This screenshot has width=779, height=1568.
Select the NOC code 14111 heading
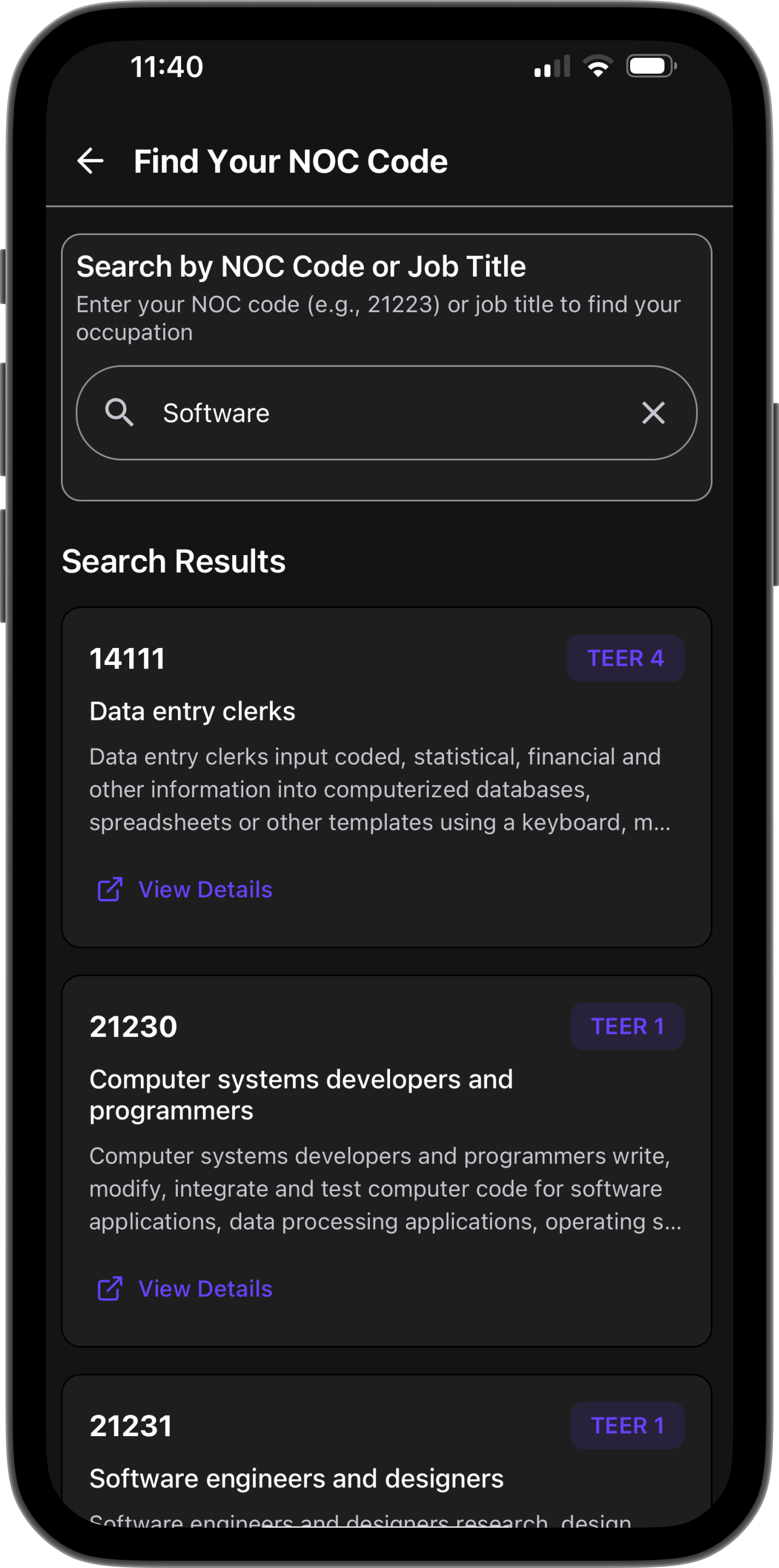pos(127,658)
